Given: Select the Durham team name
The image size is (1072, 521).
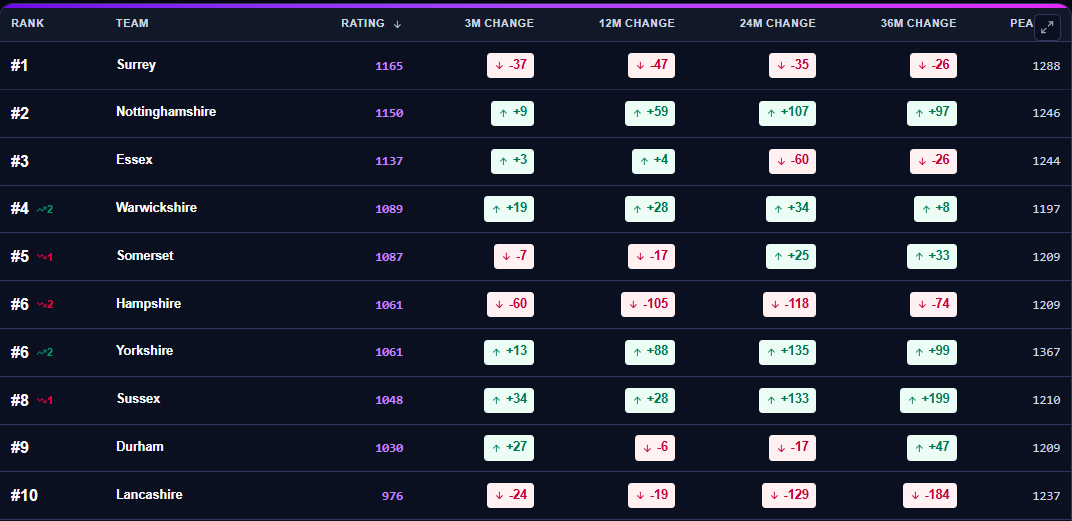Looking at the screenshot, I should 140,446.
